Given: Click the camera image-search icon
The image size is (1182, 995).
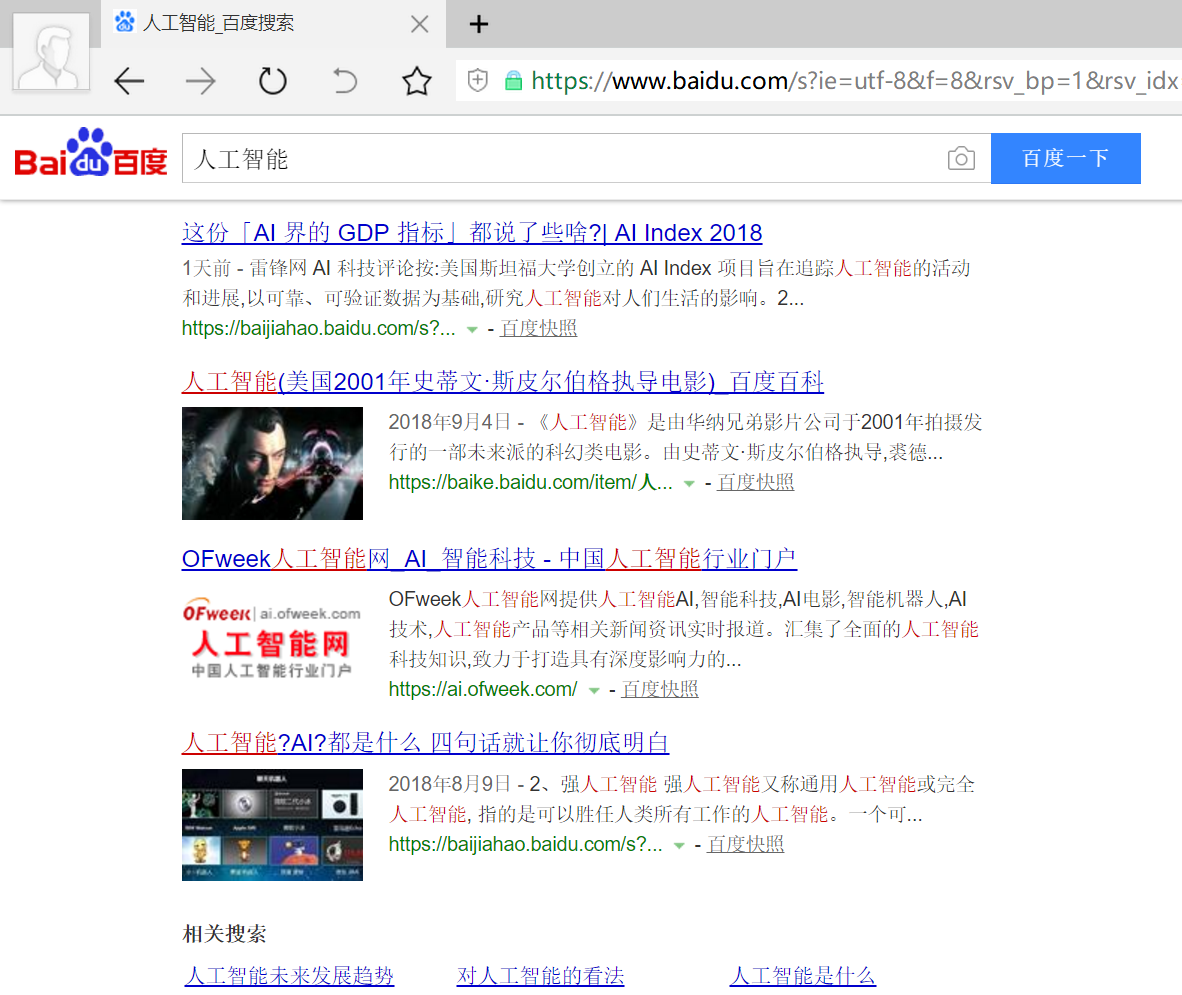Looking at the screenshot, I should (x=961, y=158).
